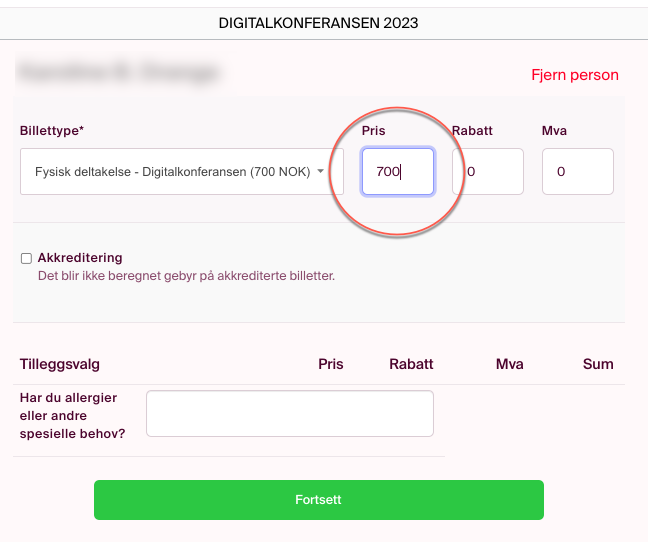Open the Billettype ticket type dropdown
The image size is (648, 542).
point(181,171)
